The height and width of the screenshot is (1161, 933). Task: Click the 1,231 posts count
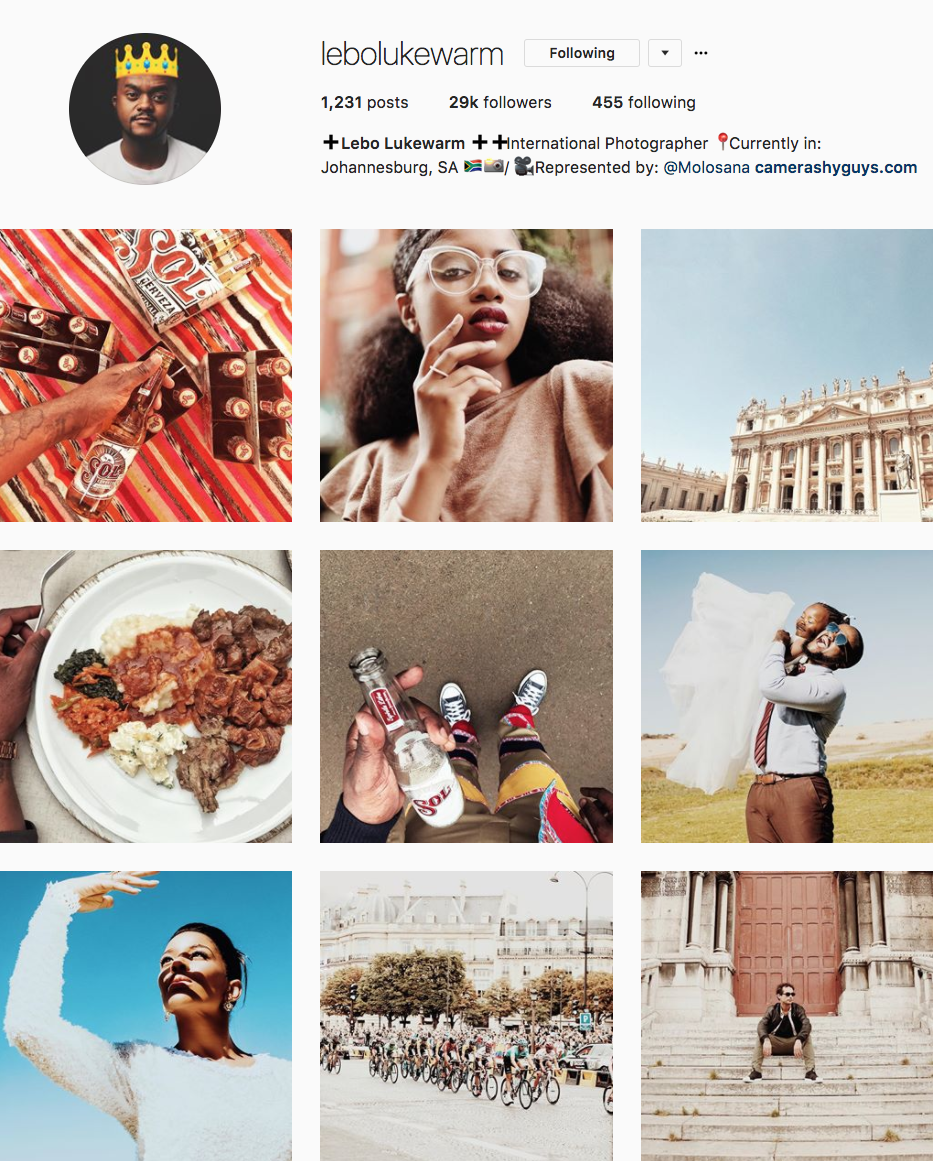click(x=364, y=102)
